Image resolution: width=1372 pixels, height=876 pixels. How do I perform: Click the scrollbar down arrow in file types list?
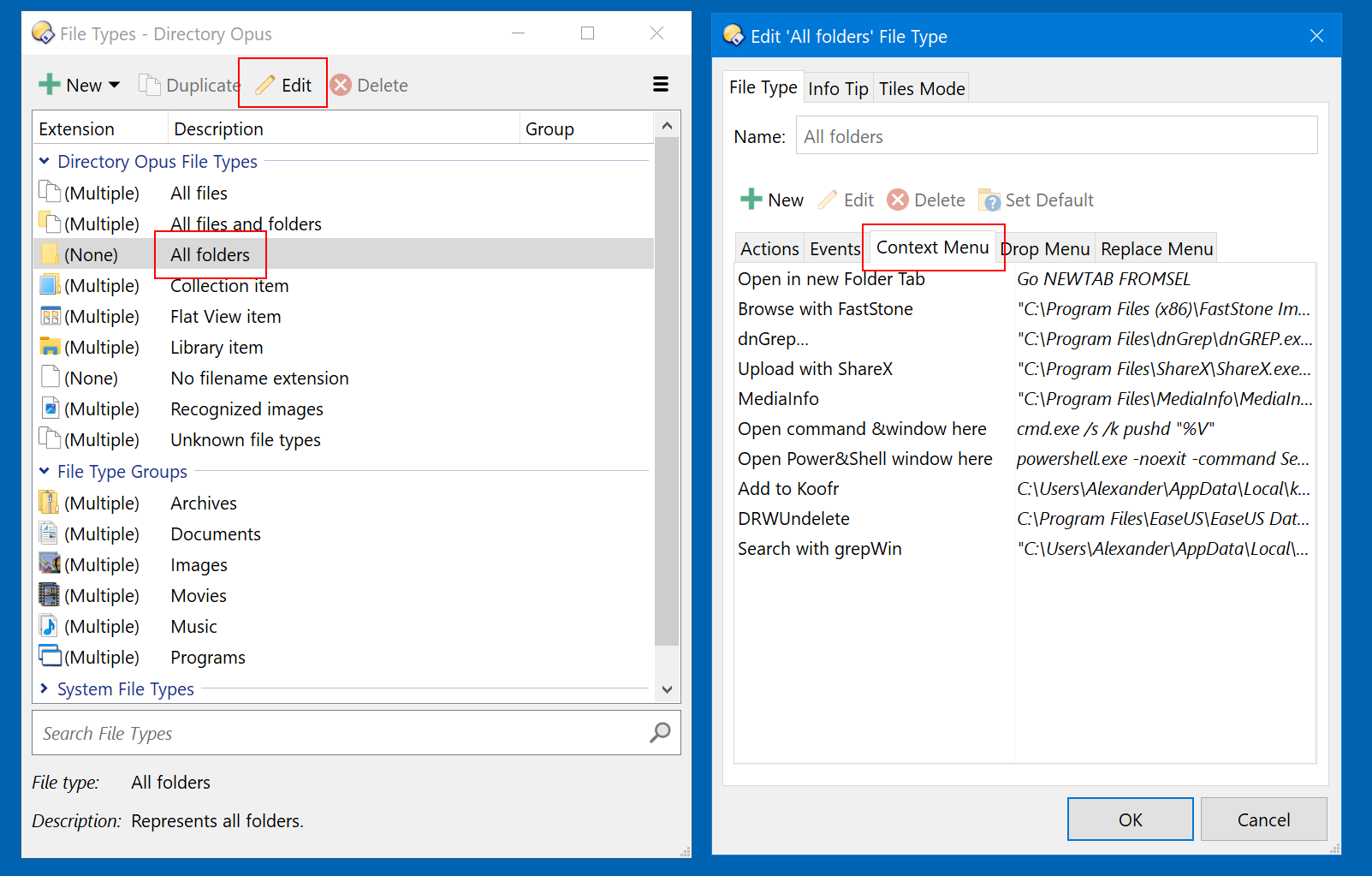[x=668, y=689]
